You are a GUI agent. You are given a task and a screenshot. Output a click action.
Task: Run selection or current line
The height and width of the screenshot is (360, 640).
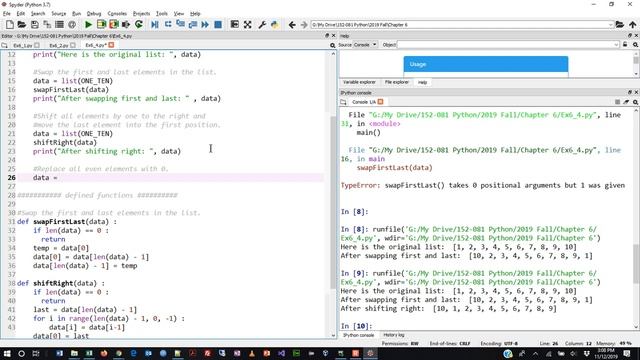[x=126, y=24]
